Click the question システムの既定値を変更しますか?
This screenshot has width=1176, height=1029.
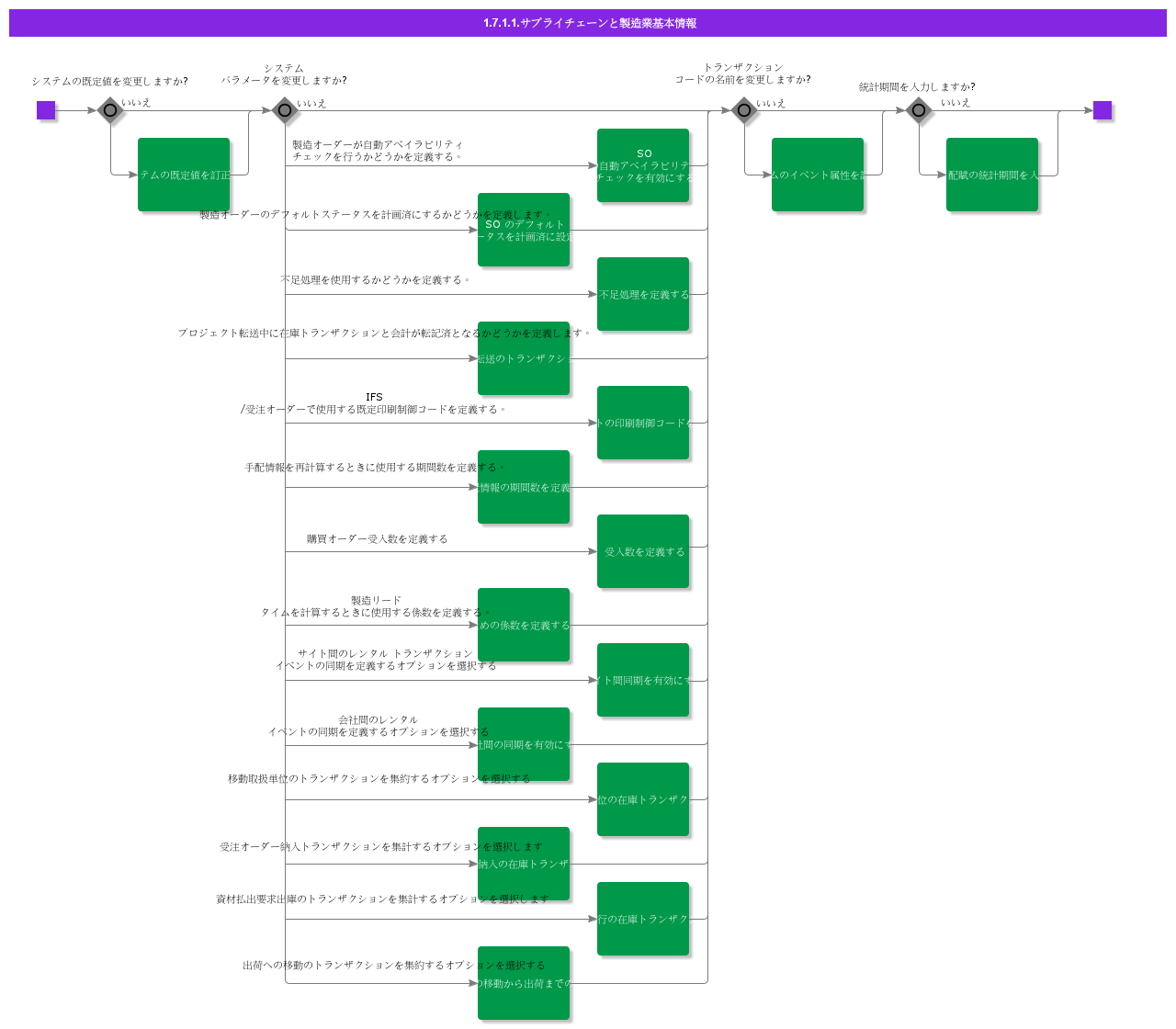pyautogui.click(x=110, y=81)
